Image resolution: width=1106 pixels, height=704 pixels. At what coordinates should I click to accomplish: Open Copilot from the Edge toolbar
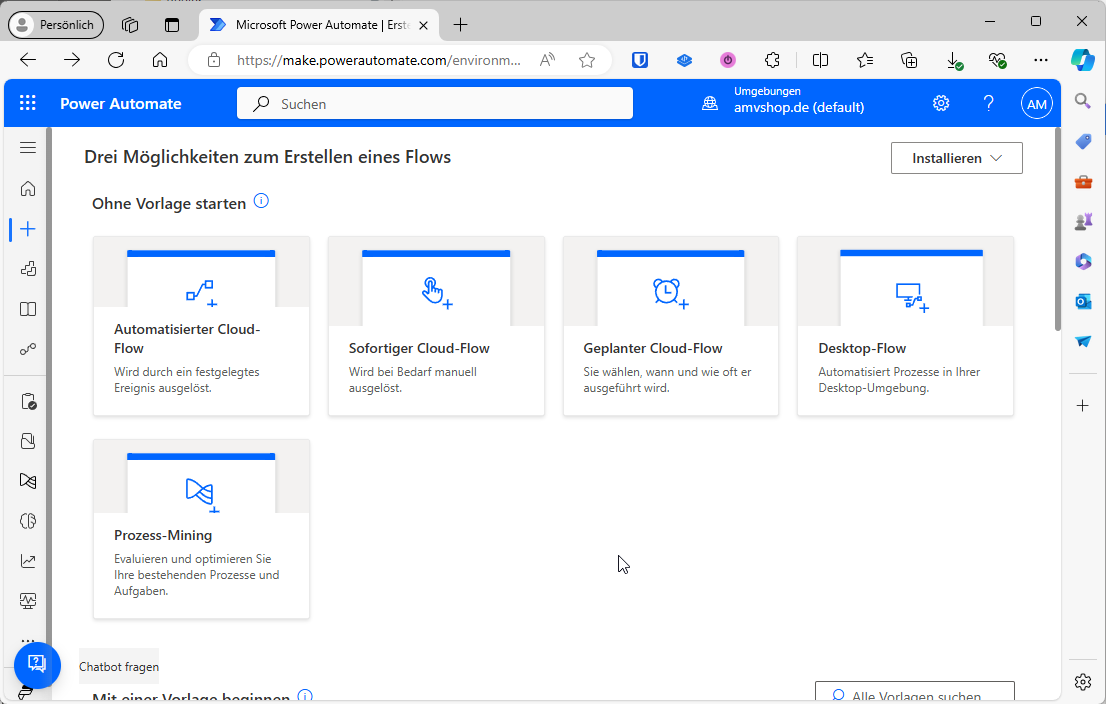tap(1083, 60)
